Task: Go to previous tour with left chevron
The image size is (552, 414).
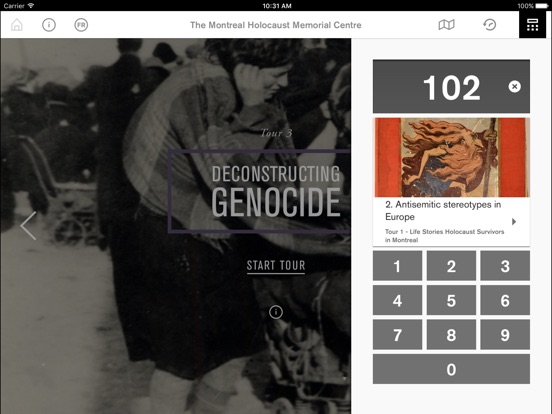Action: click(29, 226)
